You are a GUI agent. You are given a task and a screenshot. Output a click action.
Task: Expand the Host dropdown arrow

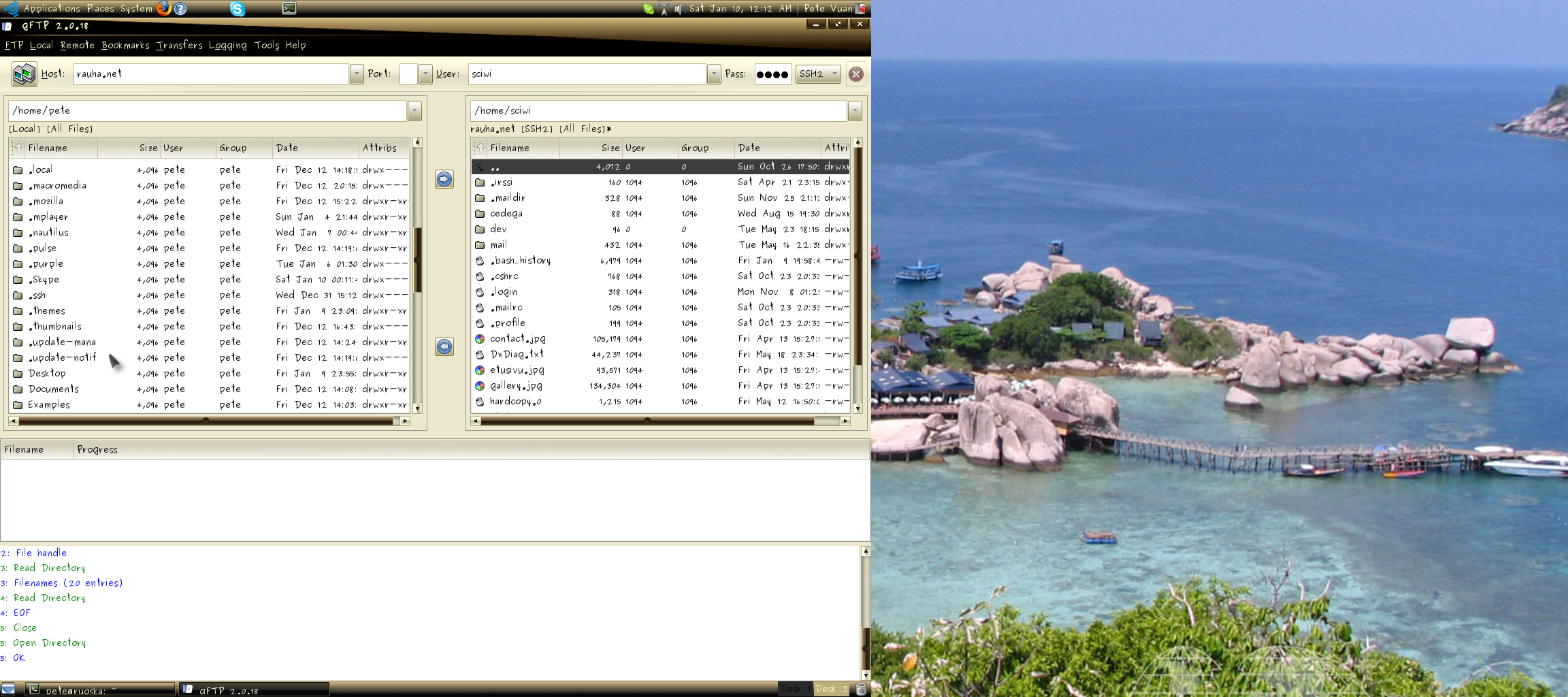357,74
